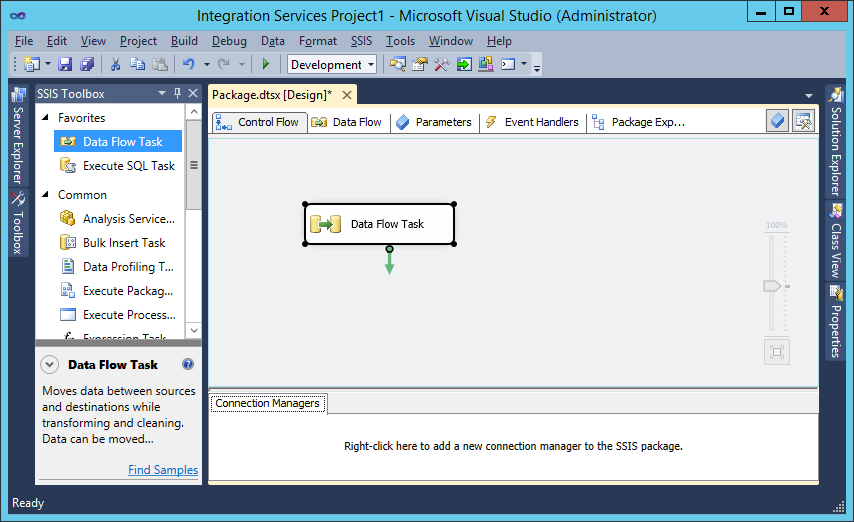Image resolution: width=854 pixels, height=522 pixels.
Task: Collapse the Favorites group in toolbox
Action: 46,117
